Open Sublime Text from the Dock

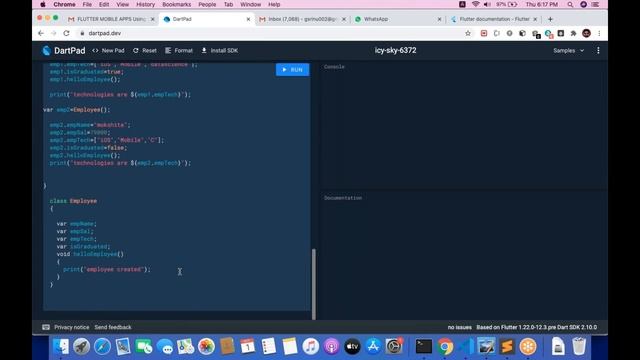click(507, 347)
